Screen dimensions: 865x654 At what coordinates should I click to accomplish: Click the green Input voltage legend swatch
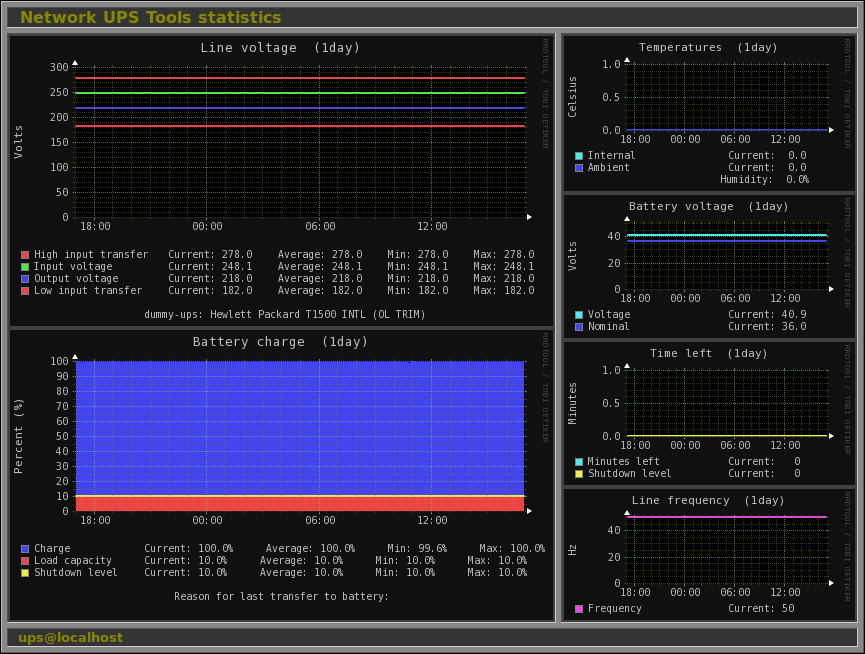point(25,267)
